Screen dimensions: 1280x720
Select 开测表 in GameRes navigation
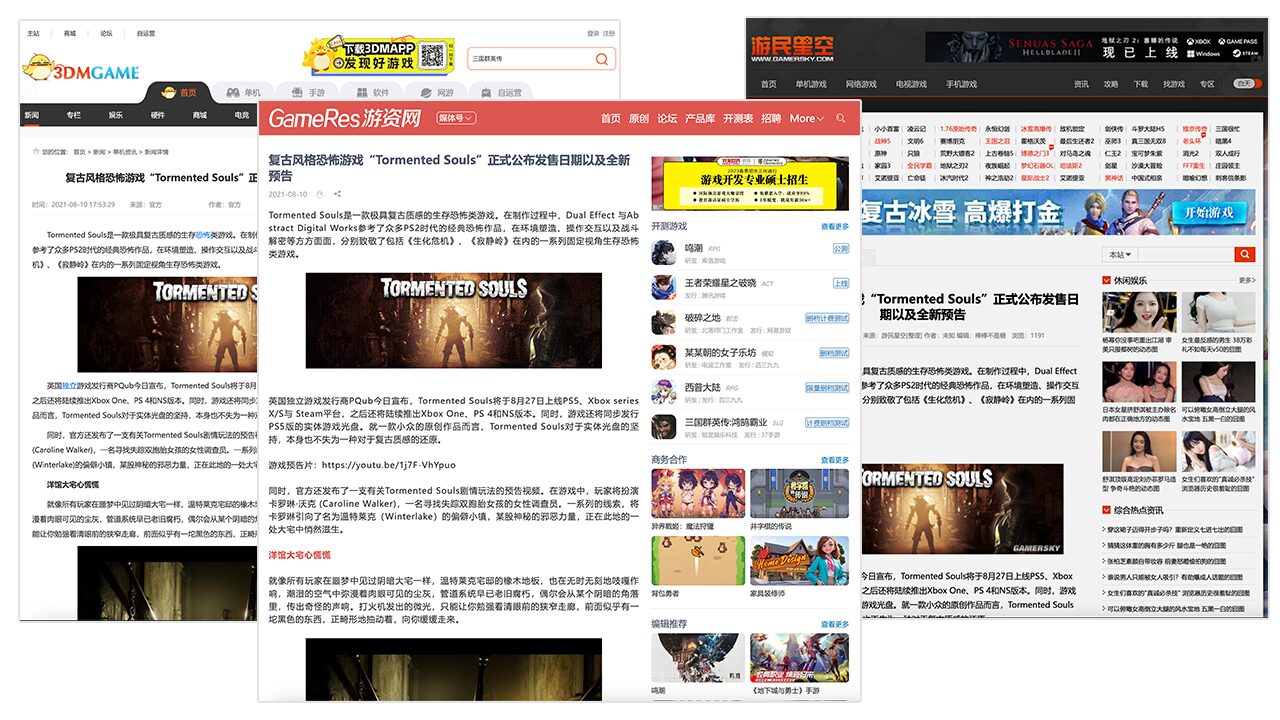[x=737, y=118]
